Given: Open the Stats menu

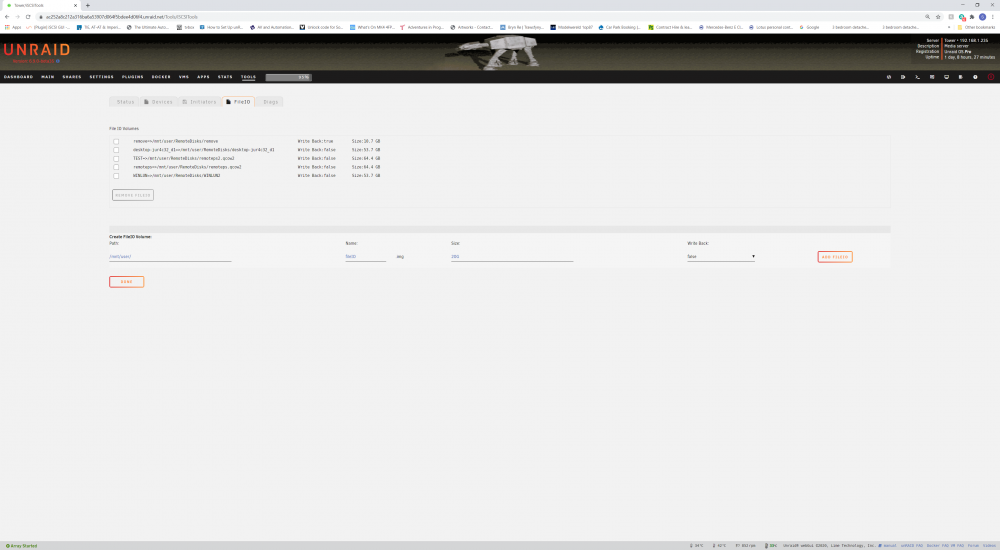Looking at the screenshot, I should [225, 77].
